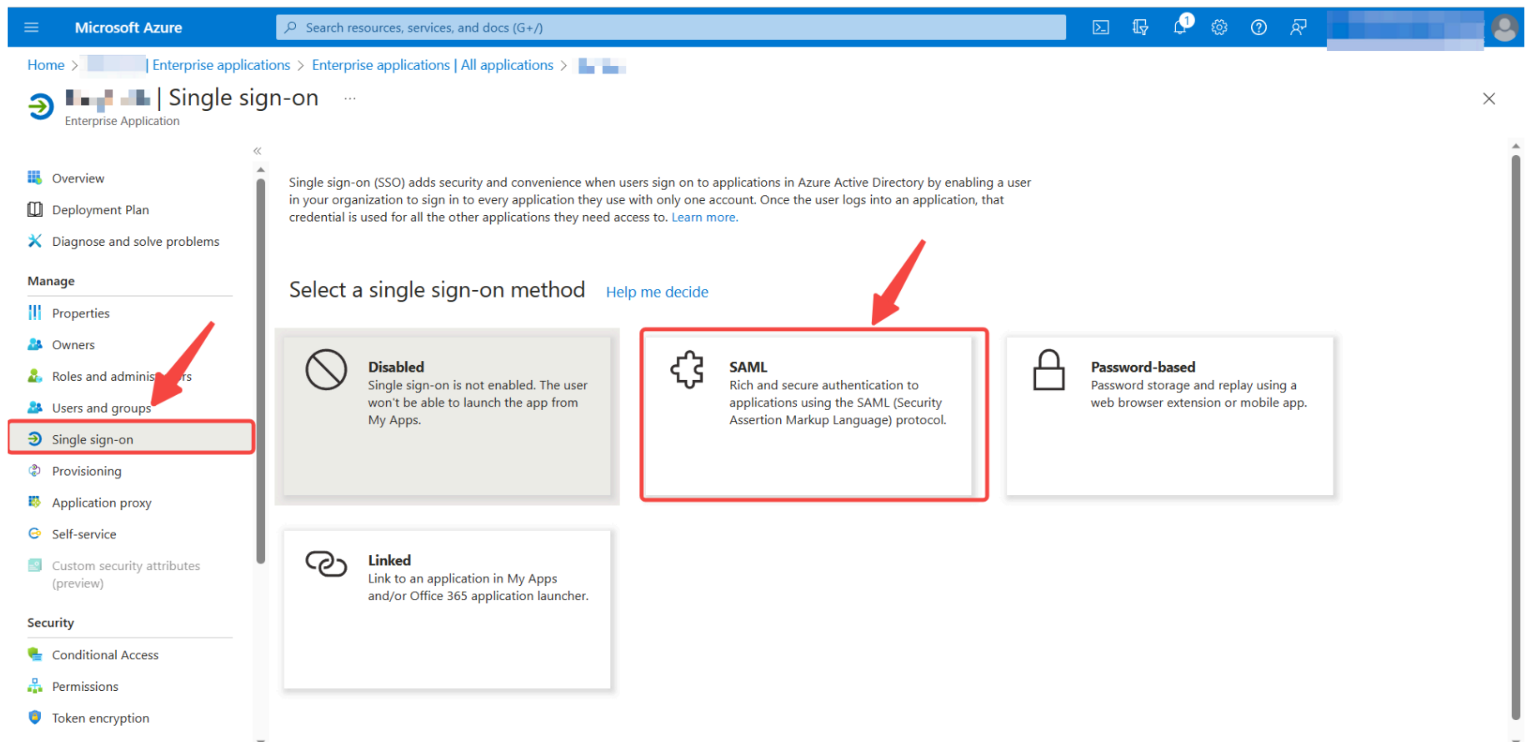Click the Provisioning sync icon
Image resolution: width=1539 pixels, height=742 pixels.
click(35, 471)
